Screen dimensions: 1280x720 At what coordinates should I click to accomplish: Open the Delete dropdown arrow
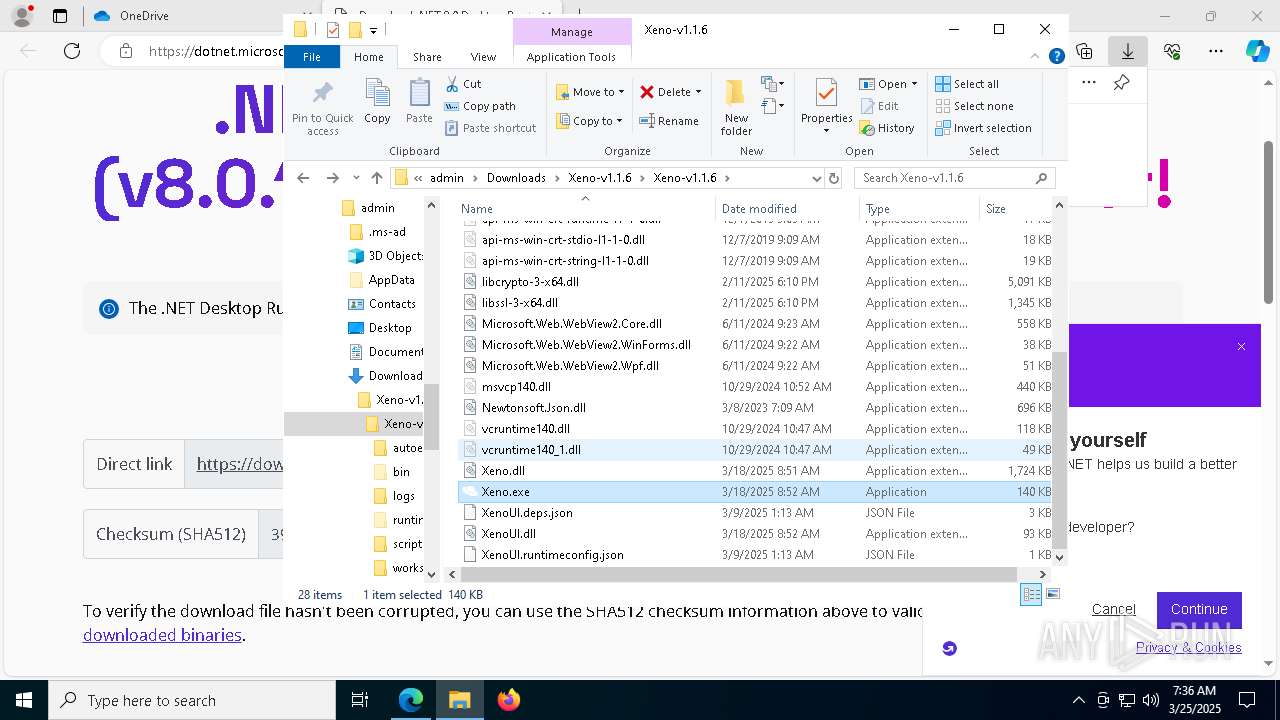(x=698, y=92)
